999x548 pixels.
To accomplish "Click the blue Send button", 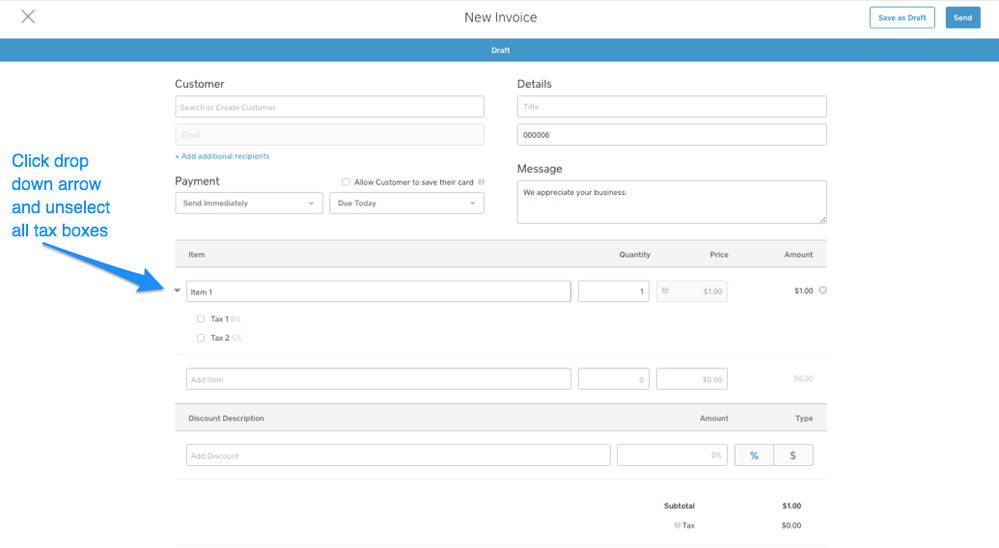I will (962, 18).
